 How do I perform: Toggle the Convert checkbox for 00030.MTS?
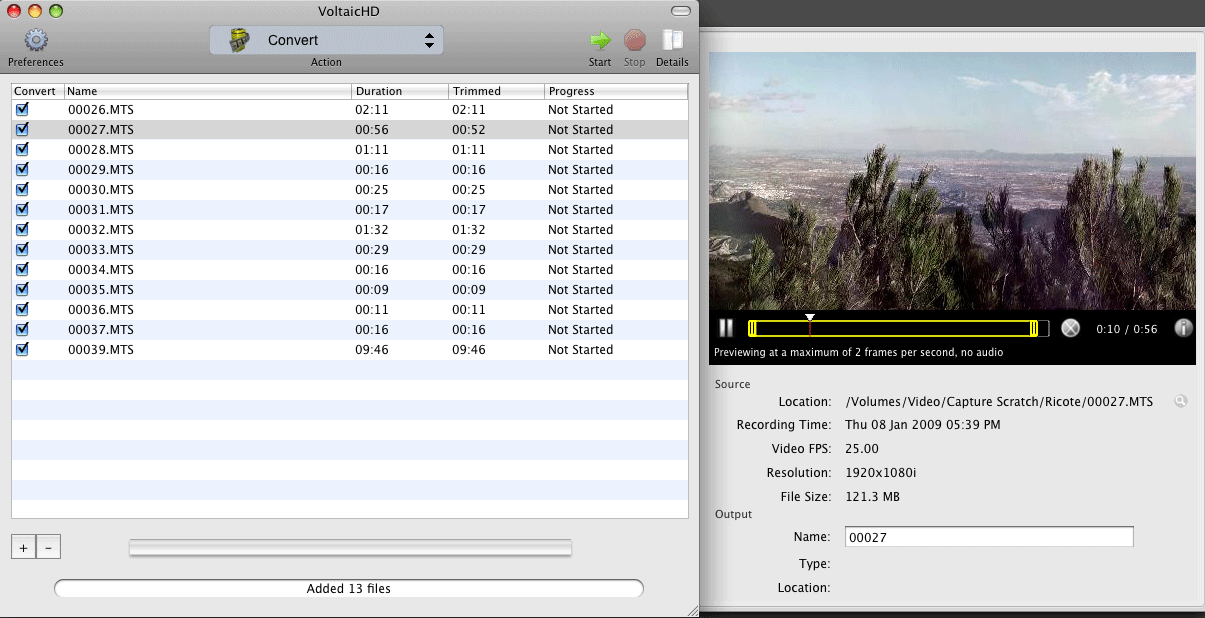click(x=22, y=190)
